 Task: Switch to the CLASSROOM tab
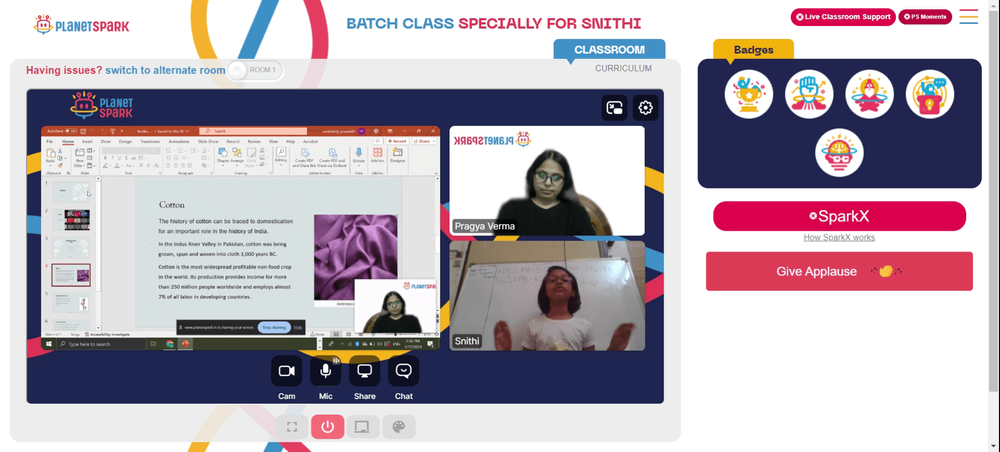point(609,50)
